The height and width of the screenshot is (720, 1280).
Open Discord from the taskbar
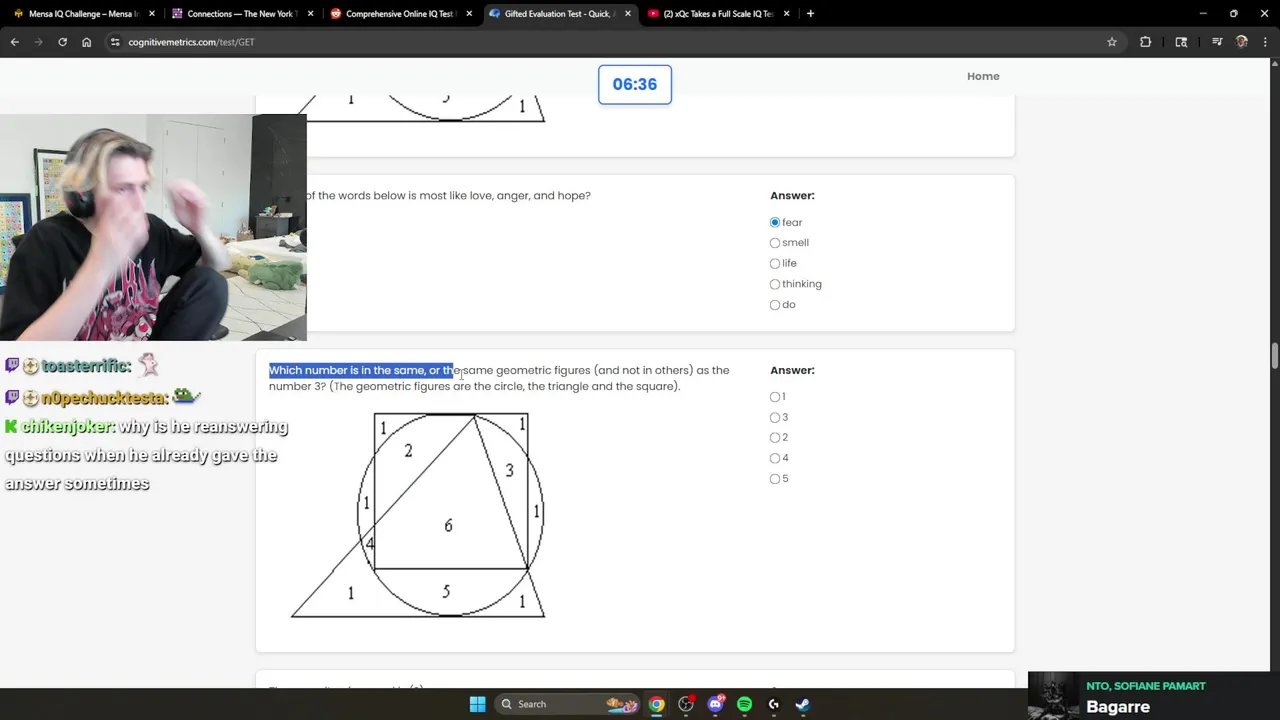click(x=715, y=704)
